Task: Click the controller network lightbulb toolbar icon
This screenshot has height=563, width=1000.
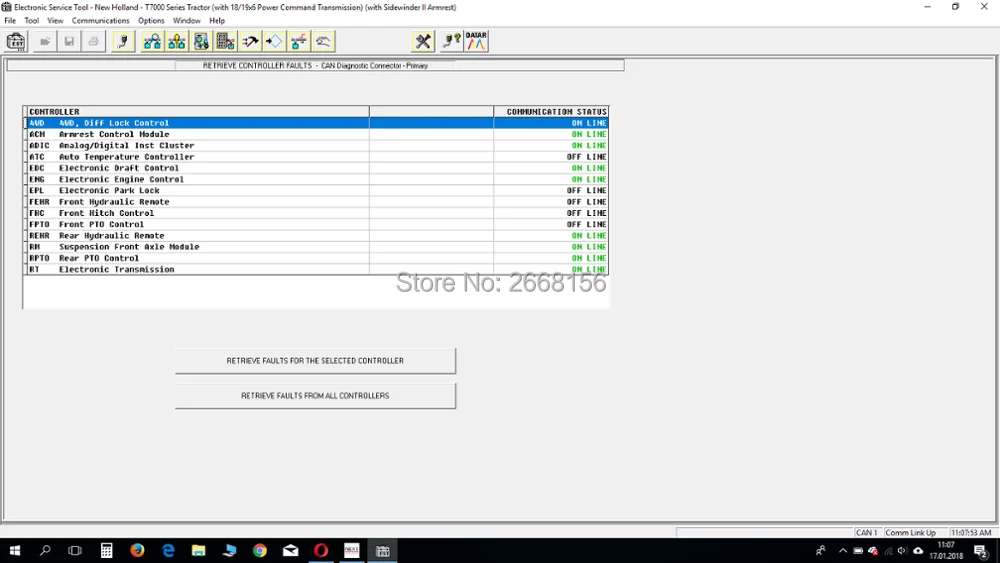Action: pos(177,42)
